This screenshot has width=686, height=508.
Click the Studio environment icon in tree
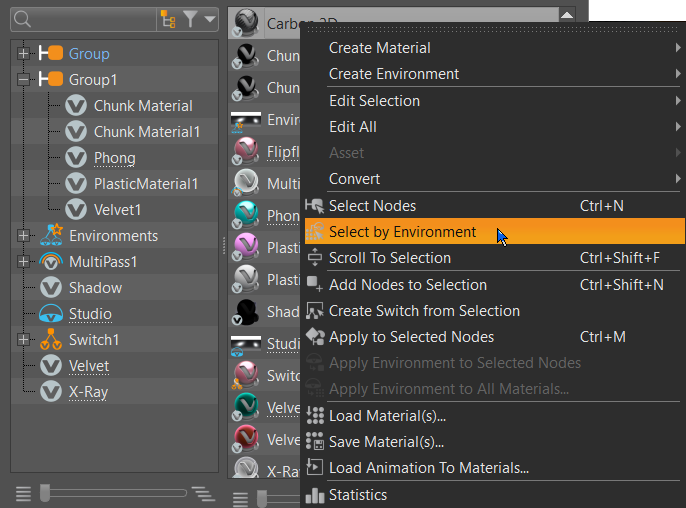(51, 314)
